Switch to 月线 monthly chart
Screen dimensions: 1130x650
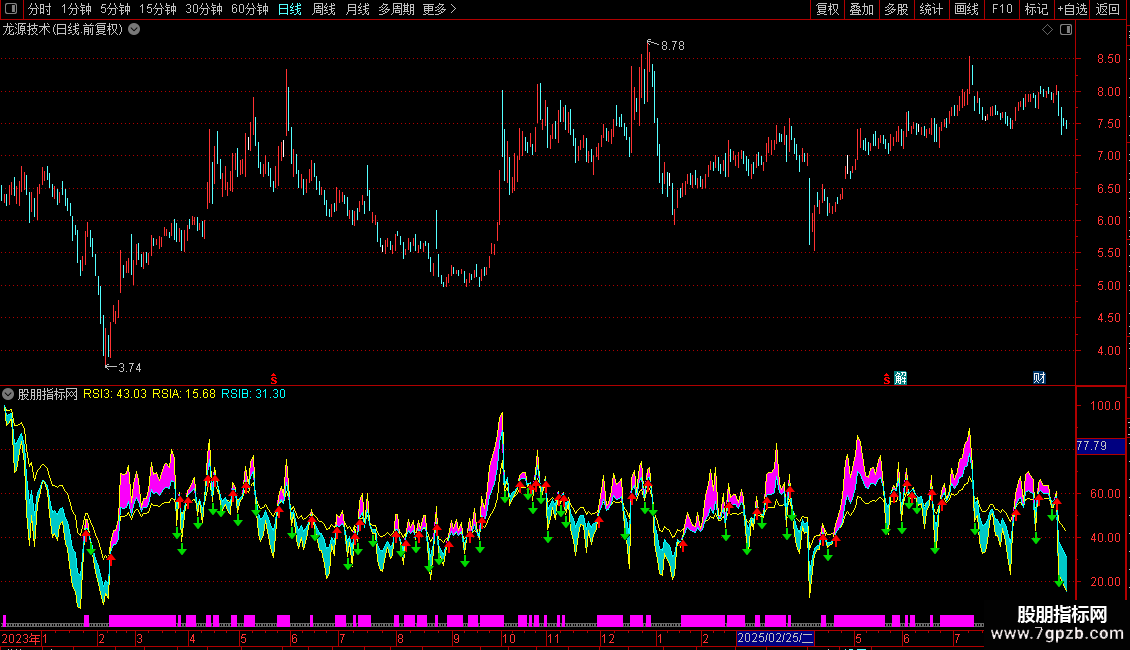357,9
